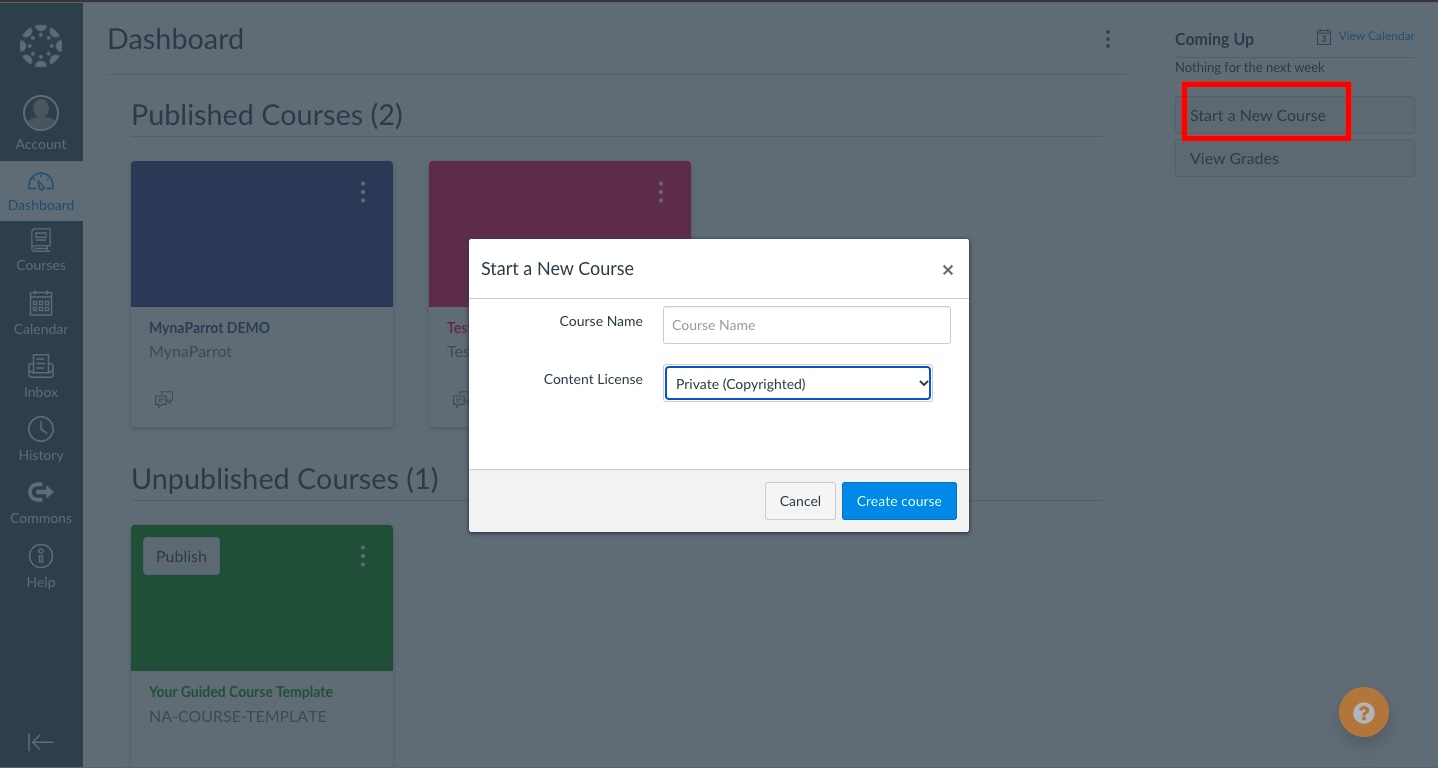Click the View Grades button
1438x768 pixels.
(x=1295, y=158)
